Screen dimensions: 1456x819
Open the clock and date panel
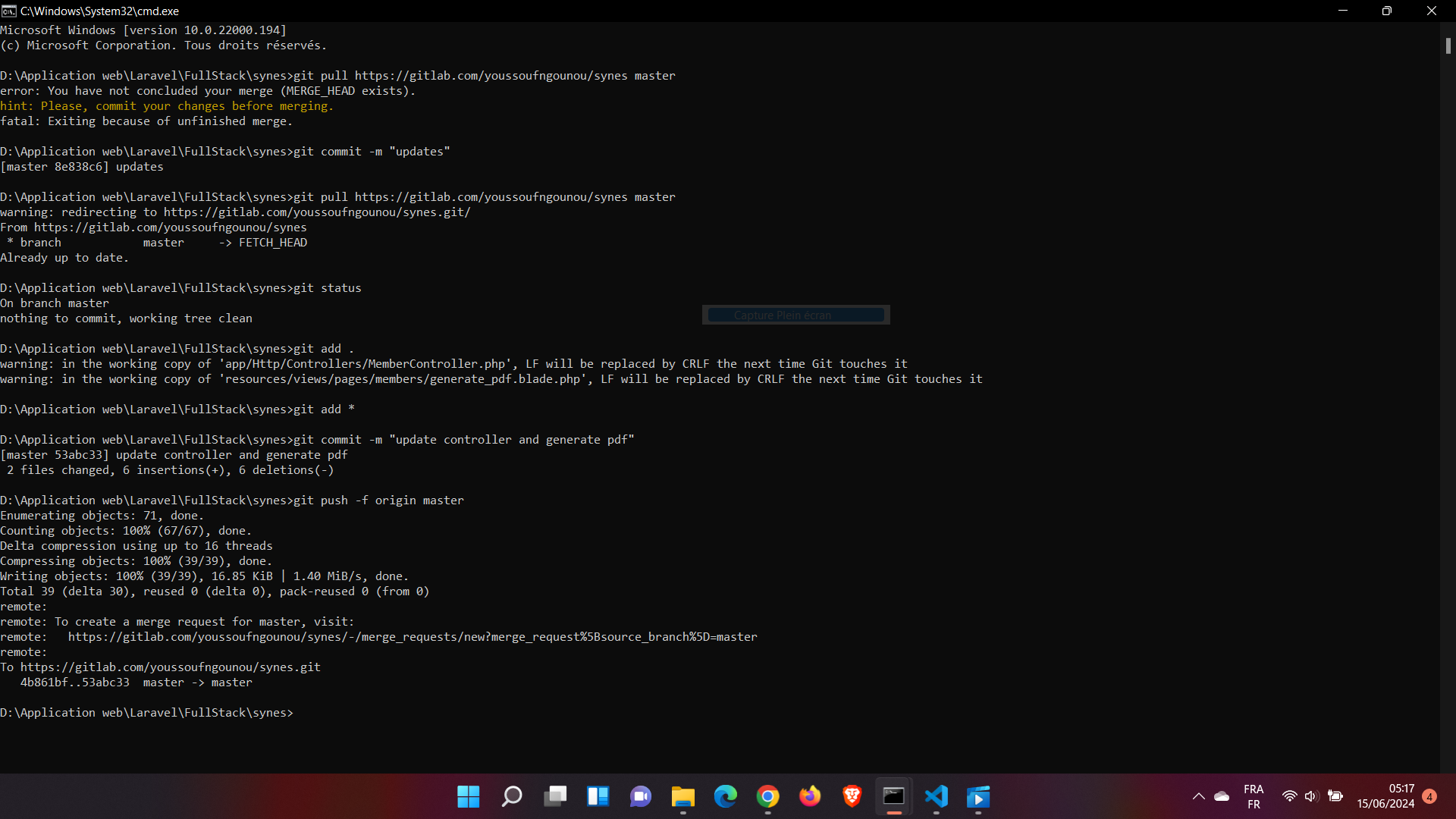1385,796
